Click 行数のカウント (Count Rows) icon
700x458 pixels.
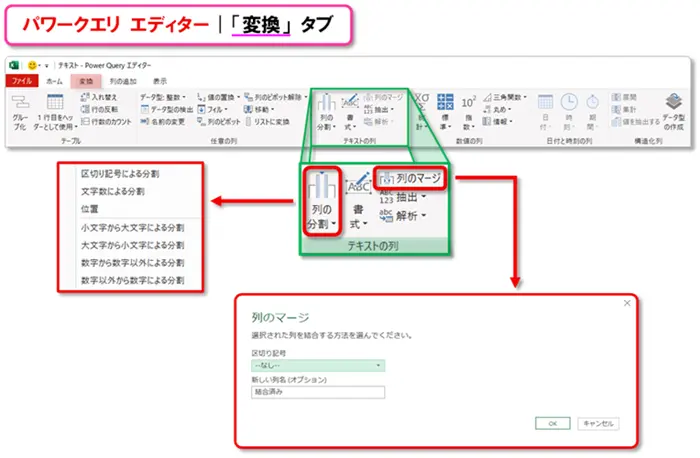click(85, 121)
